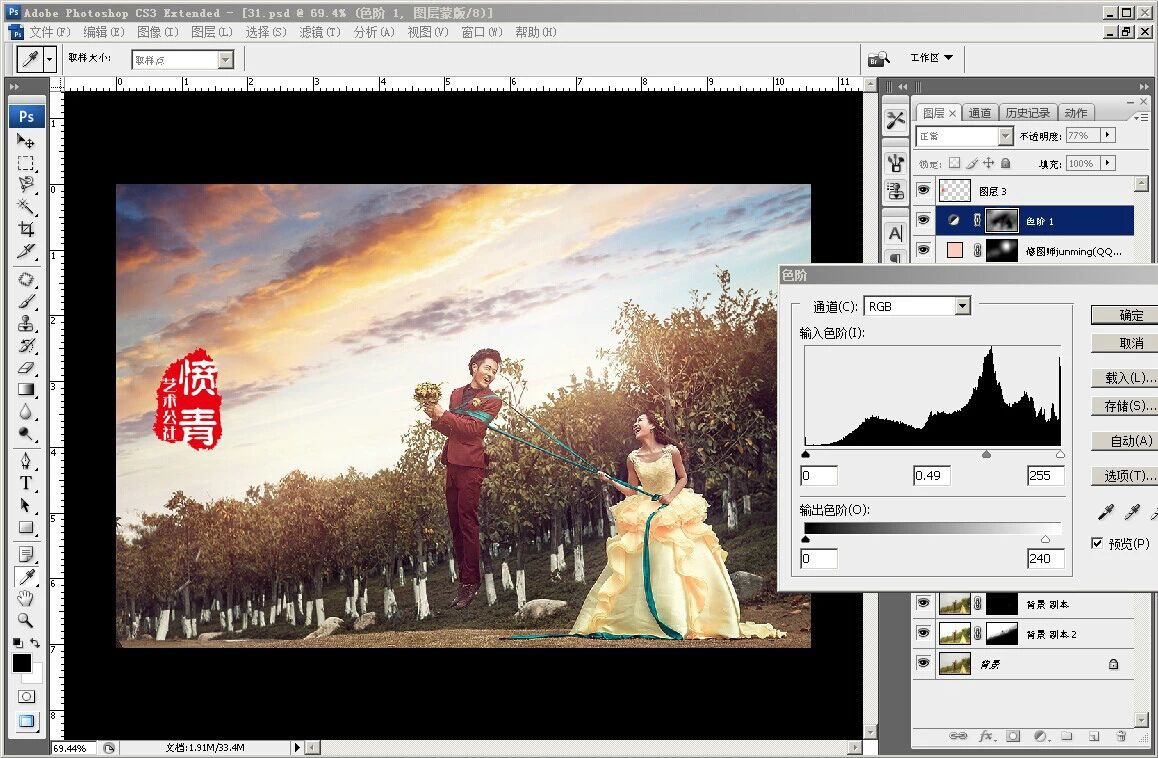Toggle lock all for layer

tap(1005, 163)
